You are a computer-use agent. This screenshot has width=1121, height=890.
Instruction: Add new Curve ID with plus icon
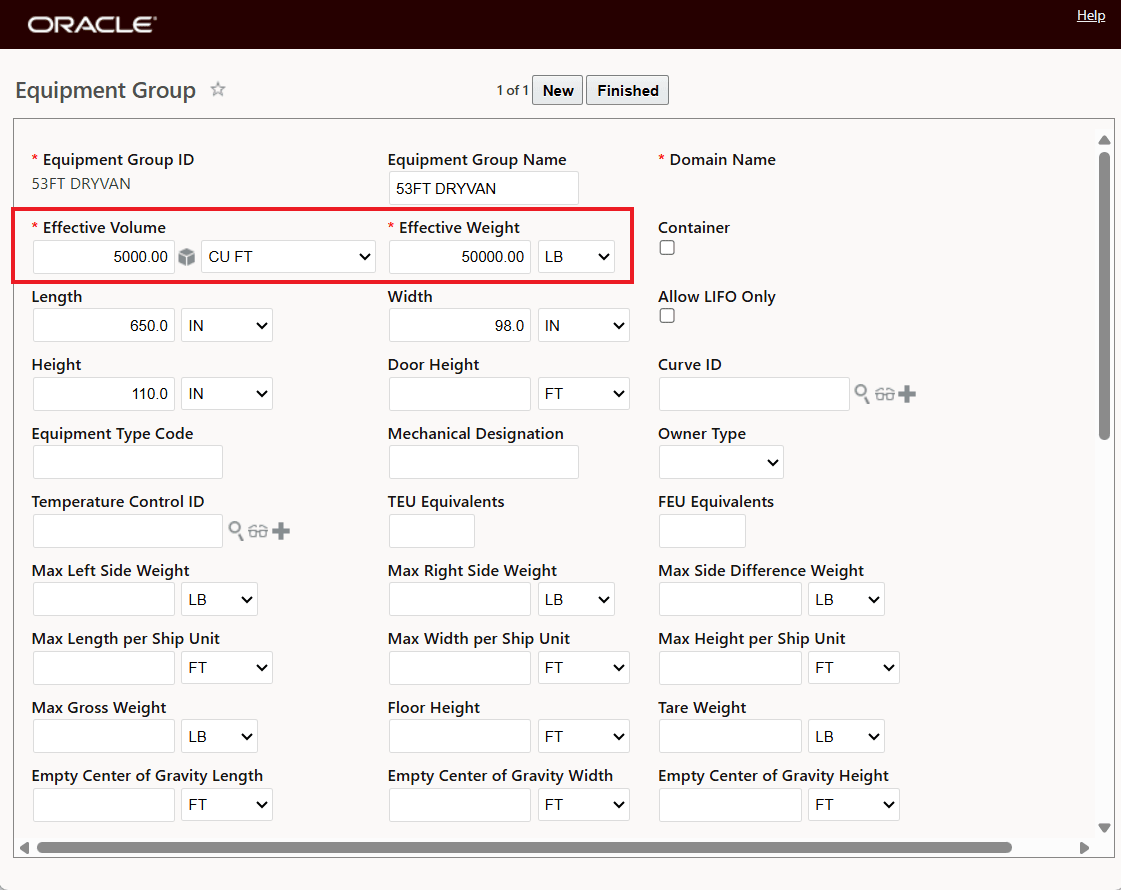pos(907,394)
